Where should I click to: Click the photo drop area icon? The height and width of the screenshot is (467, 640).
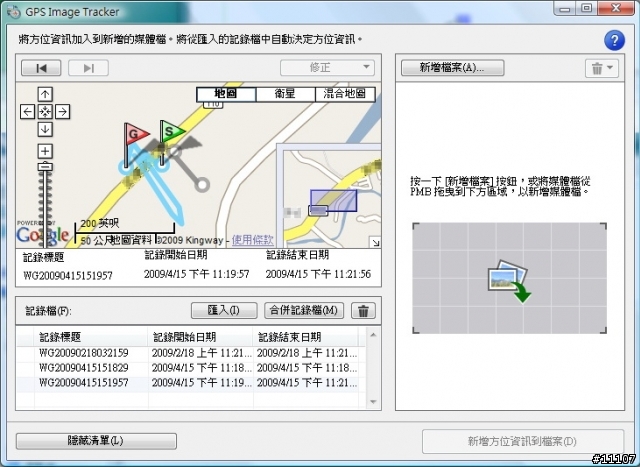(509, 282)
